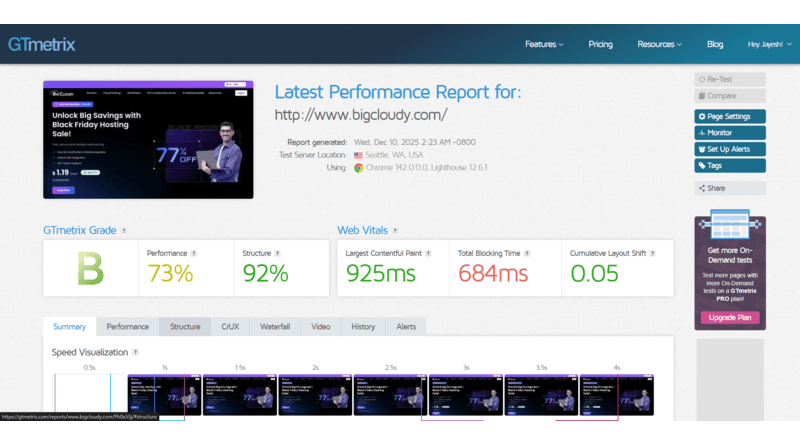Click the Upgrade Plan button
The image size is (800, 445).
point(730,318)
